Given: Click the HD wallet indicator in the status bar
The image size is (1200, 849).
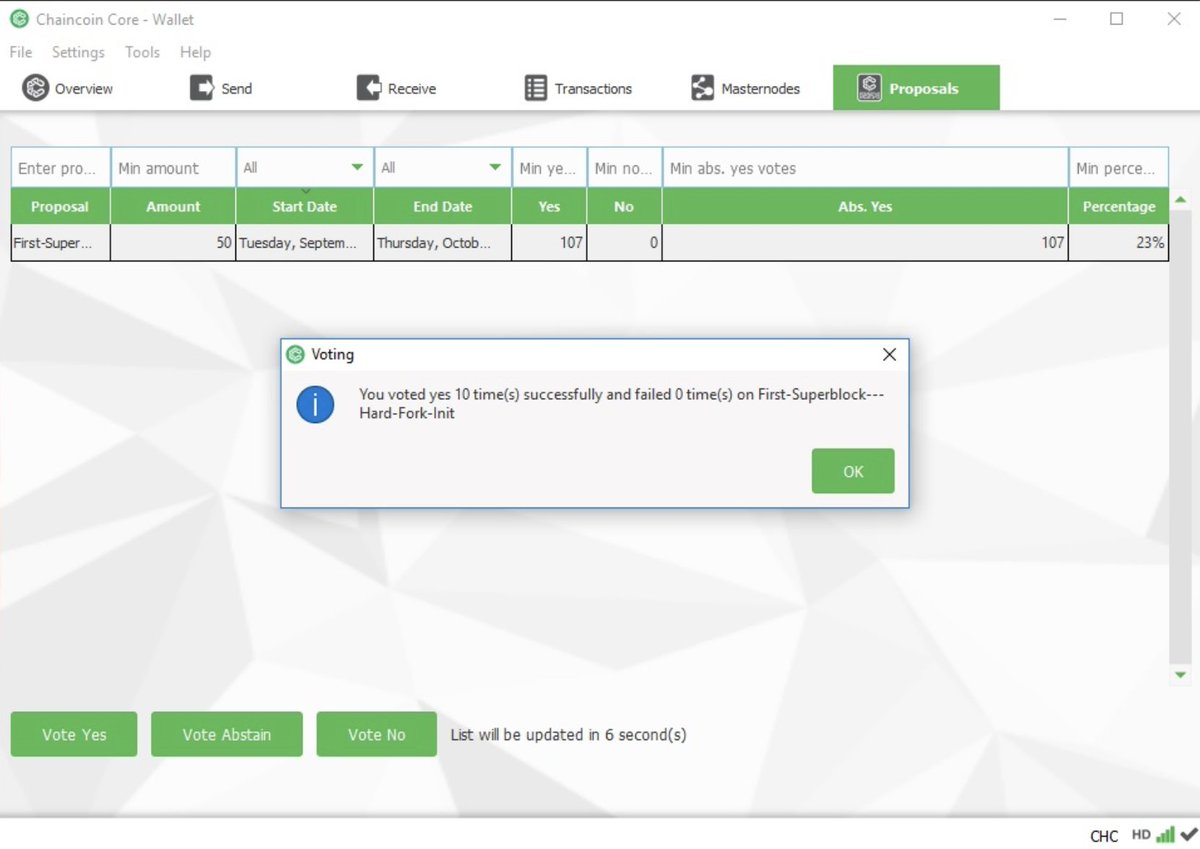Looking at the screenshot, I should tap(1141, 834).
